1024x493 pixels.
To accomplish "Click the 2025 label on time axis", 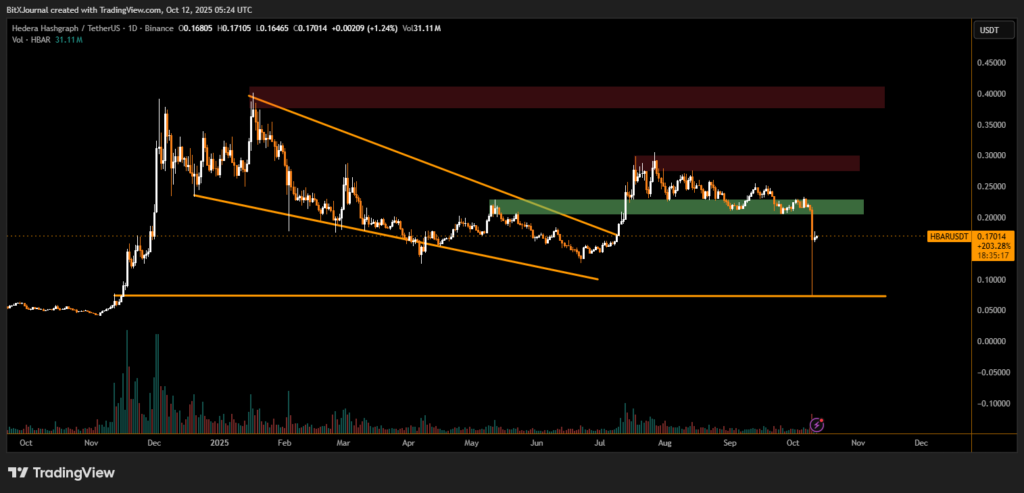I will click(x=218, y=441).
